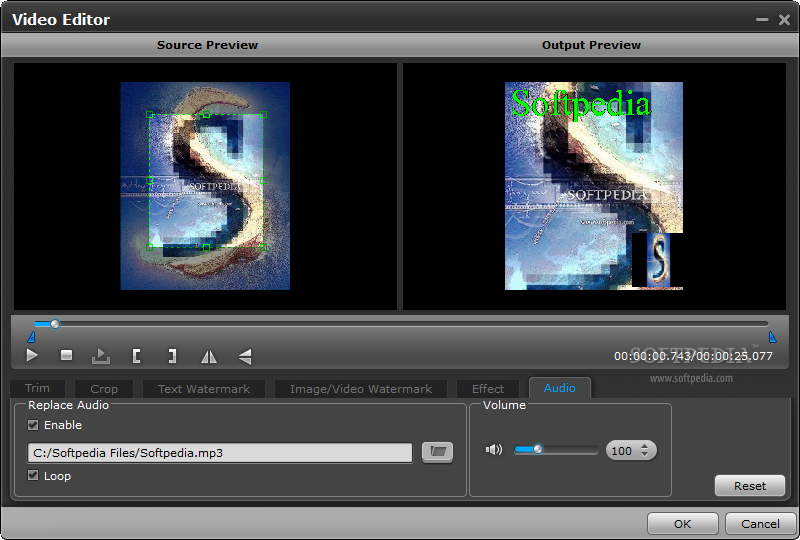
Task: Browse for replacement audio file
Action: [437, 452]
